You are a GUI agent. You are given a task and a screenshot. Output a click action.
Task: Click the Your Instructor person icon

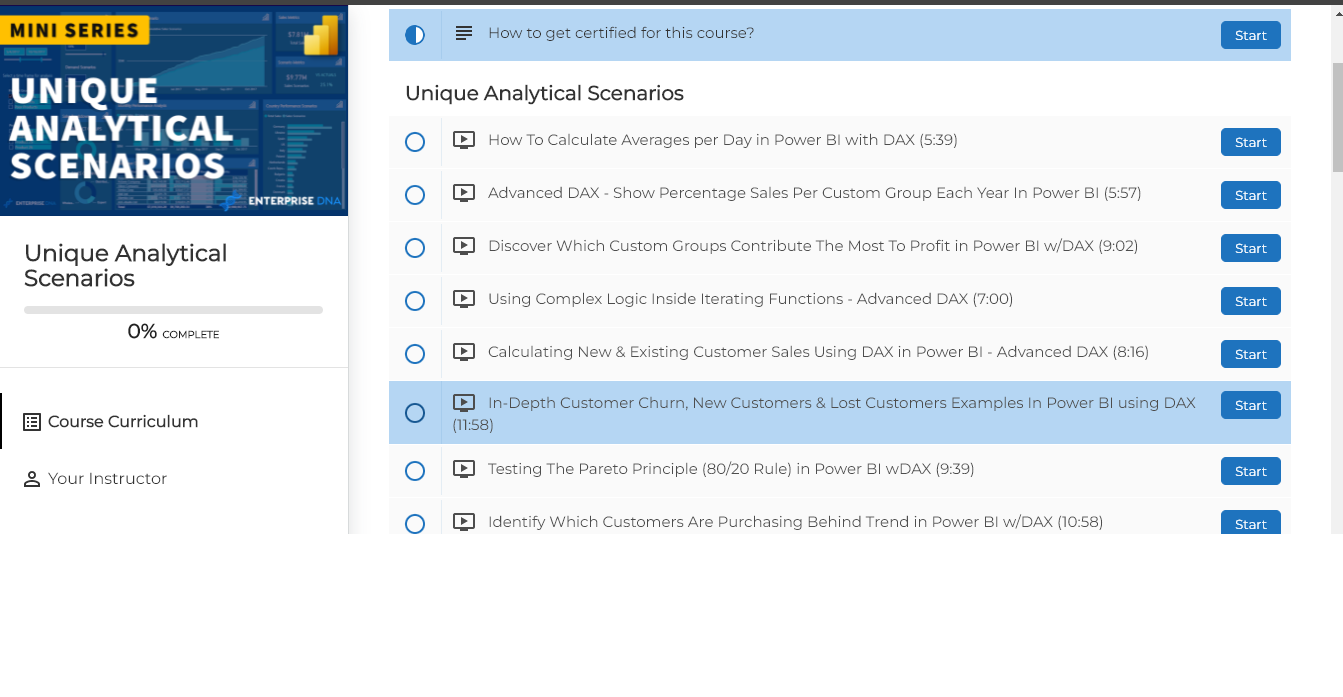32,479
